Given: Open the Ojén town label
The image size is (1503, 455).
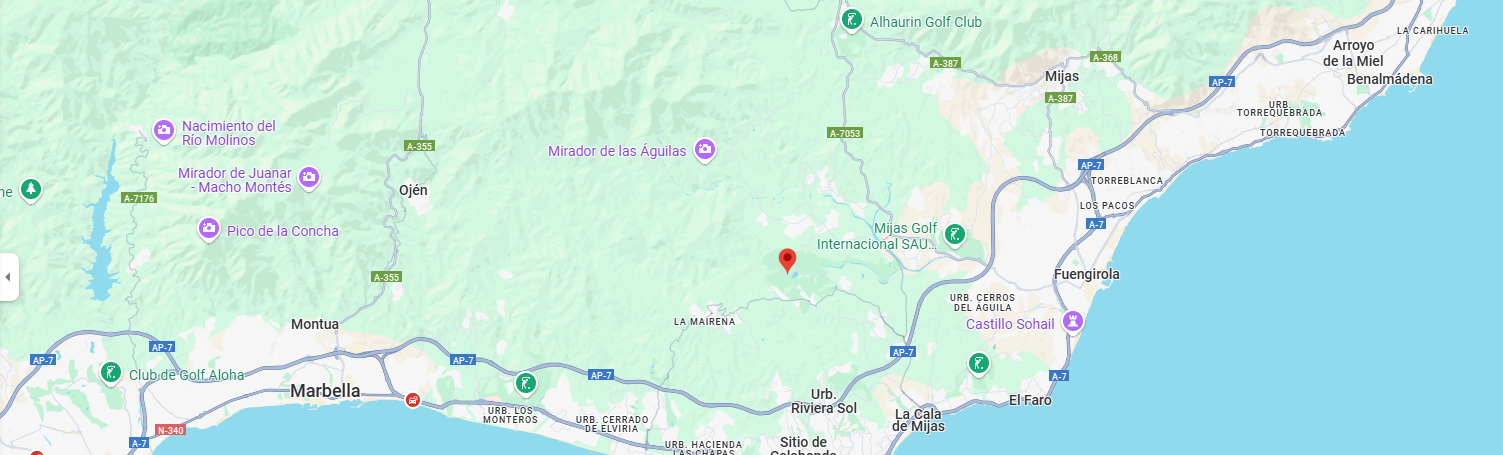Looking at the screenshot, I should [413, 190].
